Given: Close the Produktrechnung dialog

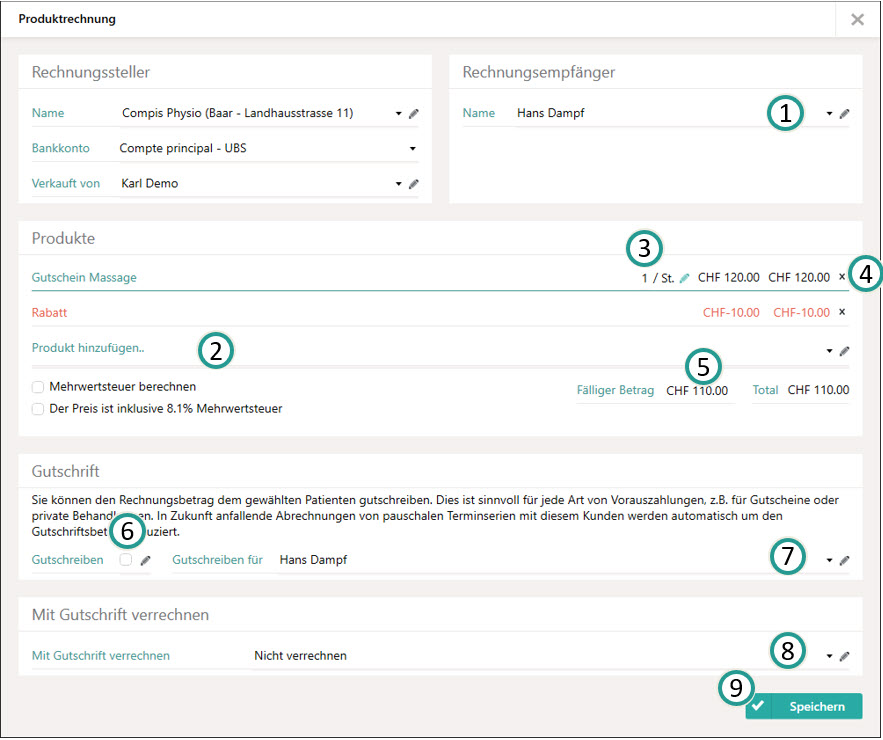Looking at the screenshot, I should pyautogui.click(x=857, y=20).
